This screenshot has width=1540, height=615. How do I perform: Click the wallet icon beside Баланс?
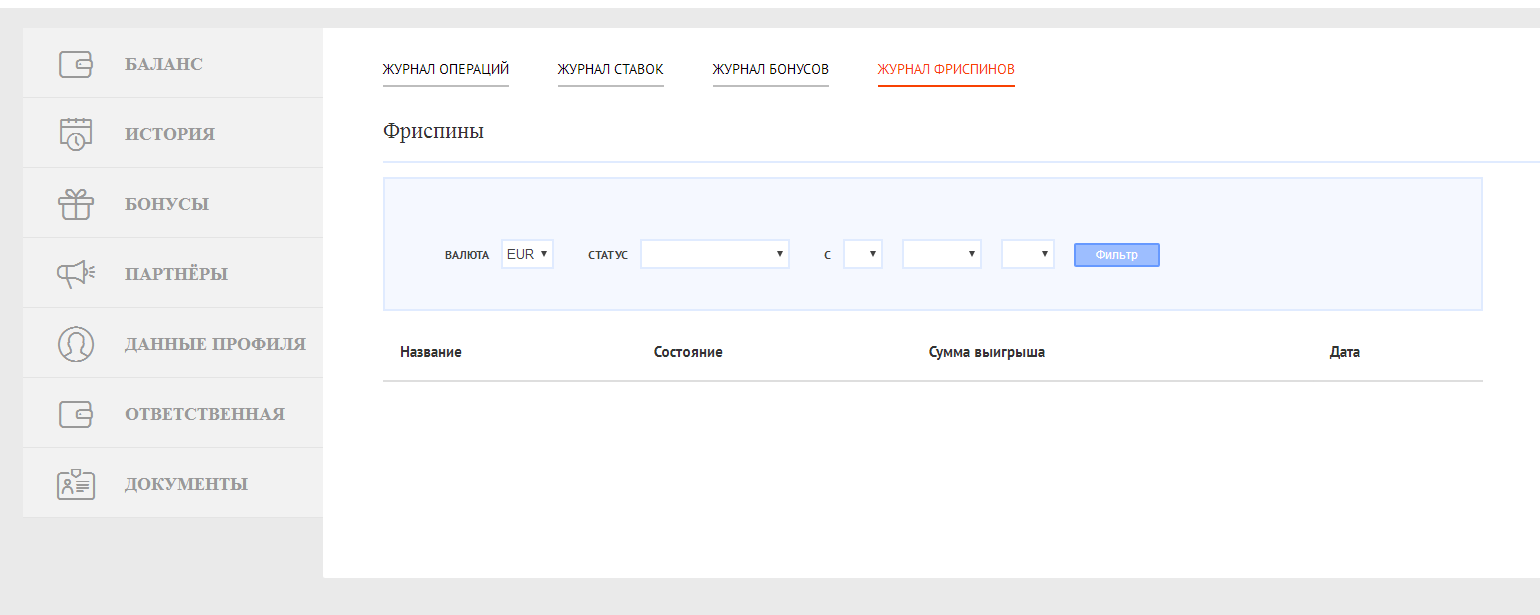tap(76, 64)
